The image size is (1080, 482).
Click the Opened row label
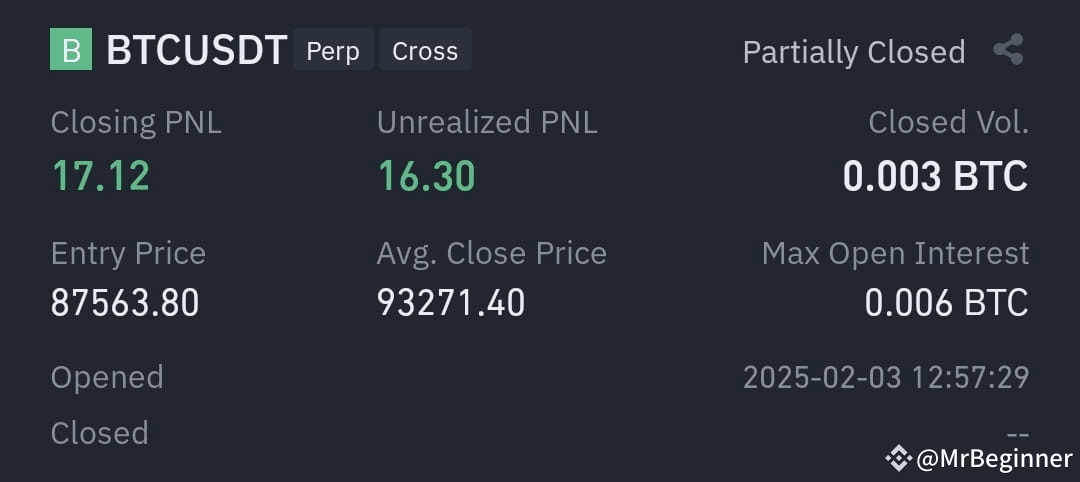(107, 378)
